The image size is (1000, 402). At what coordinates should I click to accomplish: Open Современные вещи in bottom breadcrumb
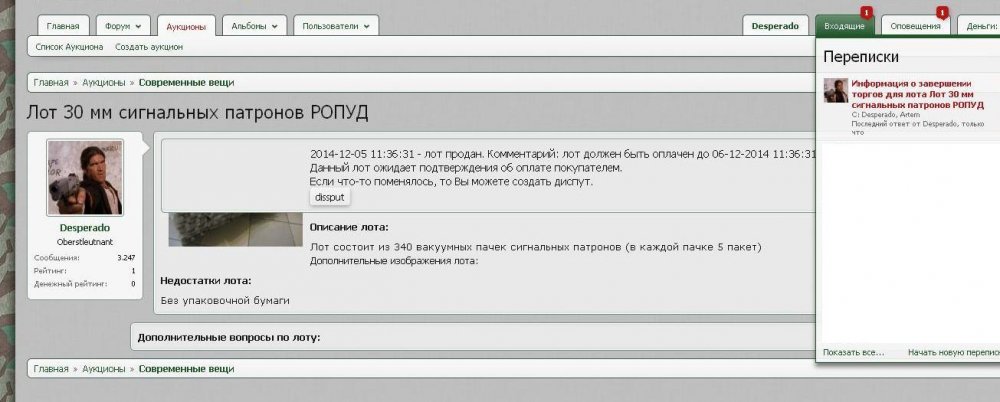tap(186, 369)
